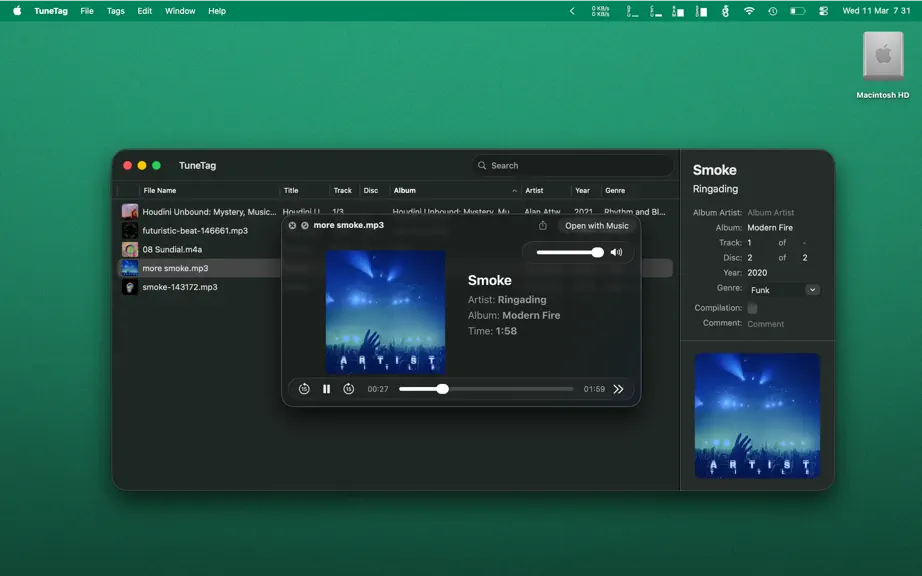Image resolution: width=922 pixels, height=576 pixels.
Task: Open the Macintosh HD desktop icon
Action: (883, 66)
